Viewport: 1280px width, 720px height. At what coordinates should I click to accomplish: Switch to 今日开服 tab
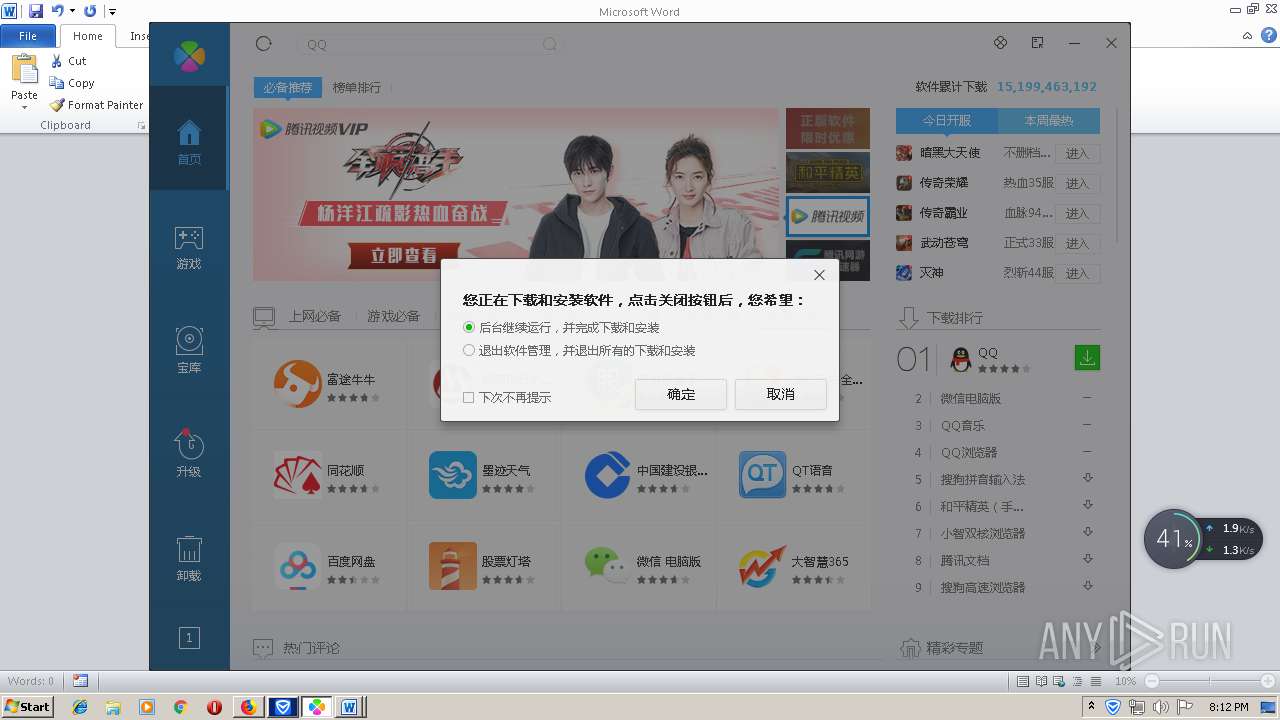[947, 120]
